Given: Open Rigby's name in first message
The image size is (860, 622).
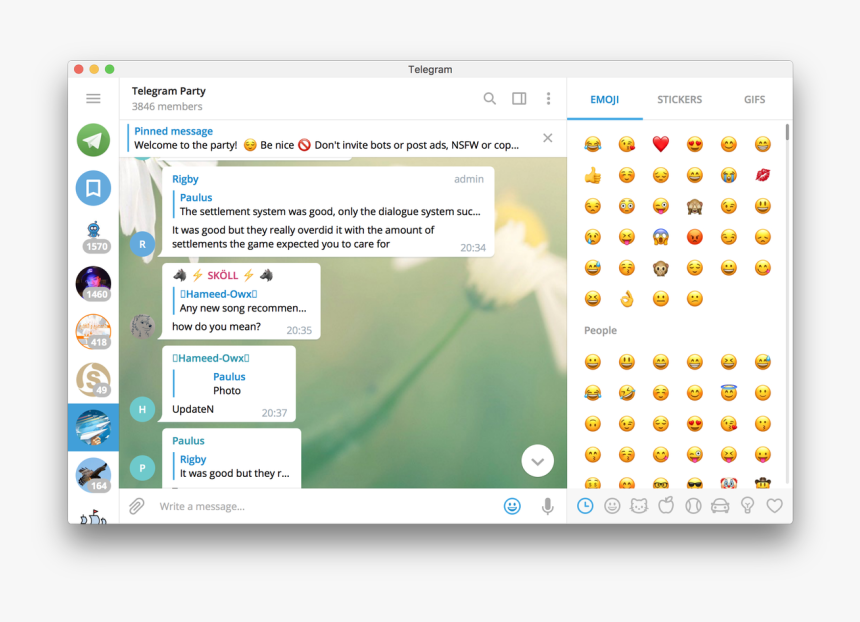Looking at the screenshot, I should tap(185, 179).
